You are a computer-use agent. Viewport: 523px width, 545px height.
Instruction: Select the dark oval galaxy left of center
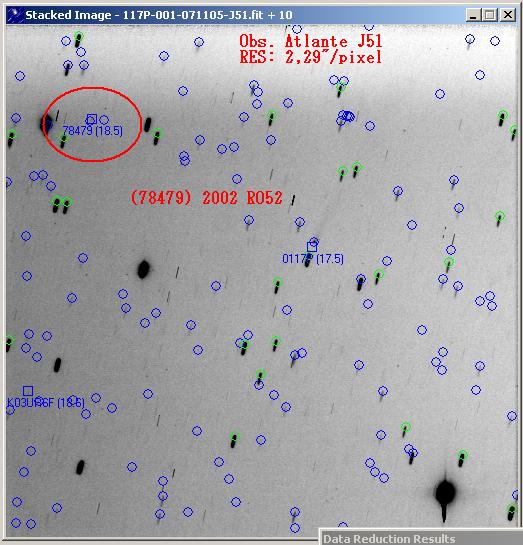click(x=144, y=269)
